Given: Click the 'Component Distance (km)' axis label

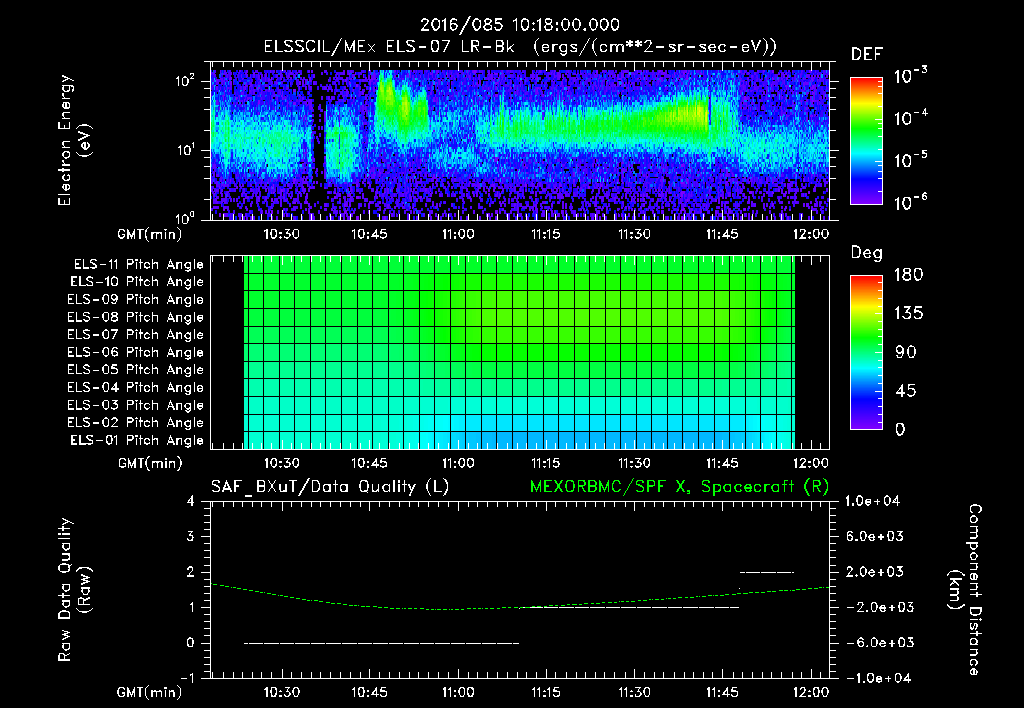Looking at the screenshot, I should [x=965, y=589].
